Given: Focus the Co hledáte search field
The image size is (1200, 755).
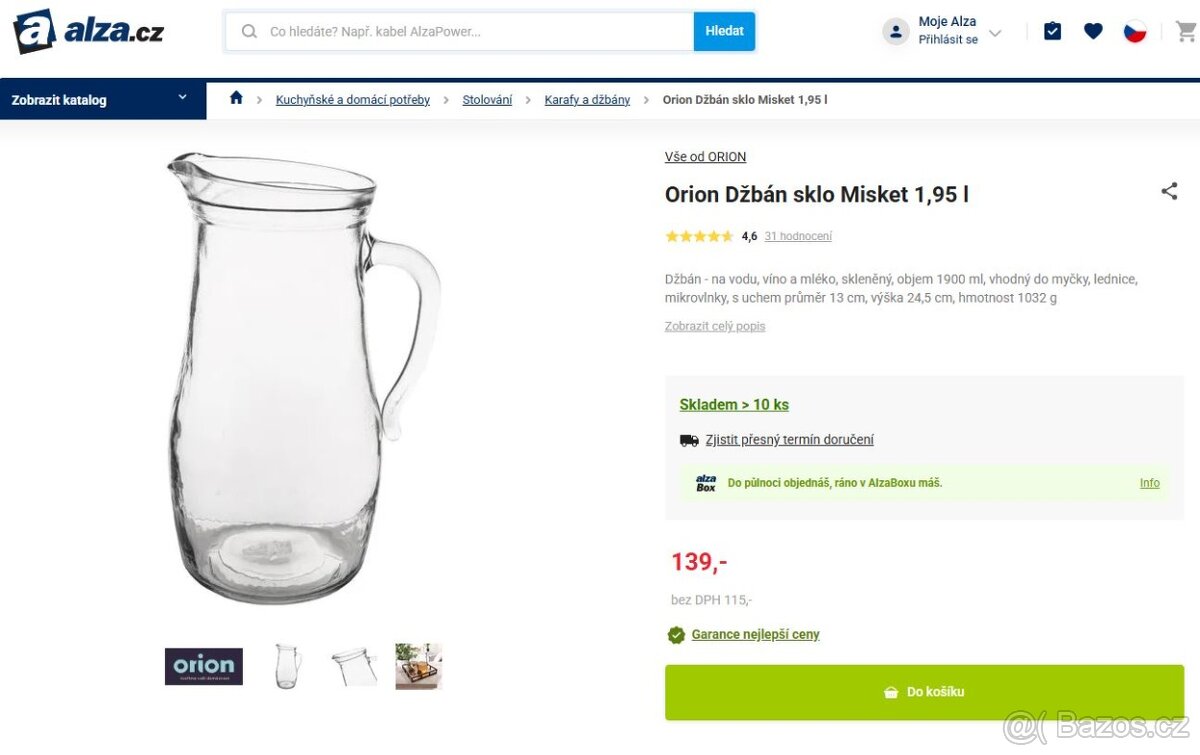Looking at the screenshot, I should click(x=475, y=31).
